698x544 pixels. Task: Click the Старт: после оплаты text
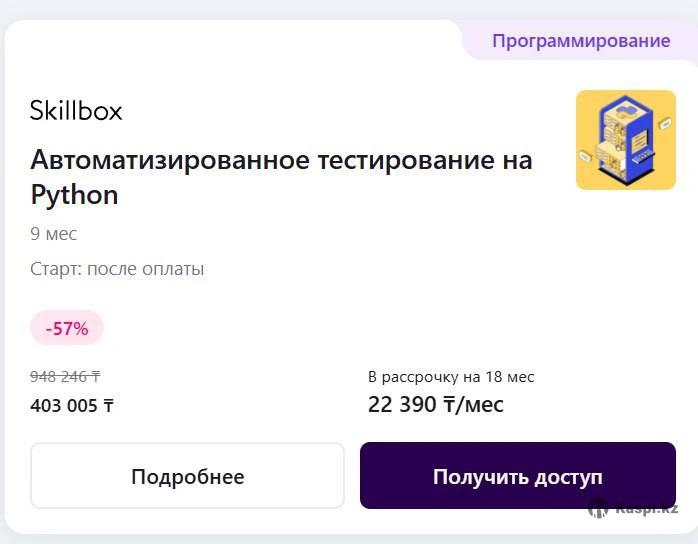pos(117,269)
